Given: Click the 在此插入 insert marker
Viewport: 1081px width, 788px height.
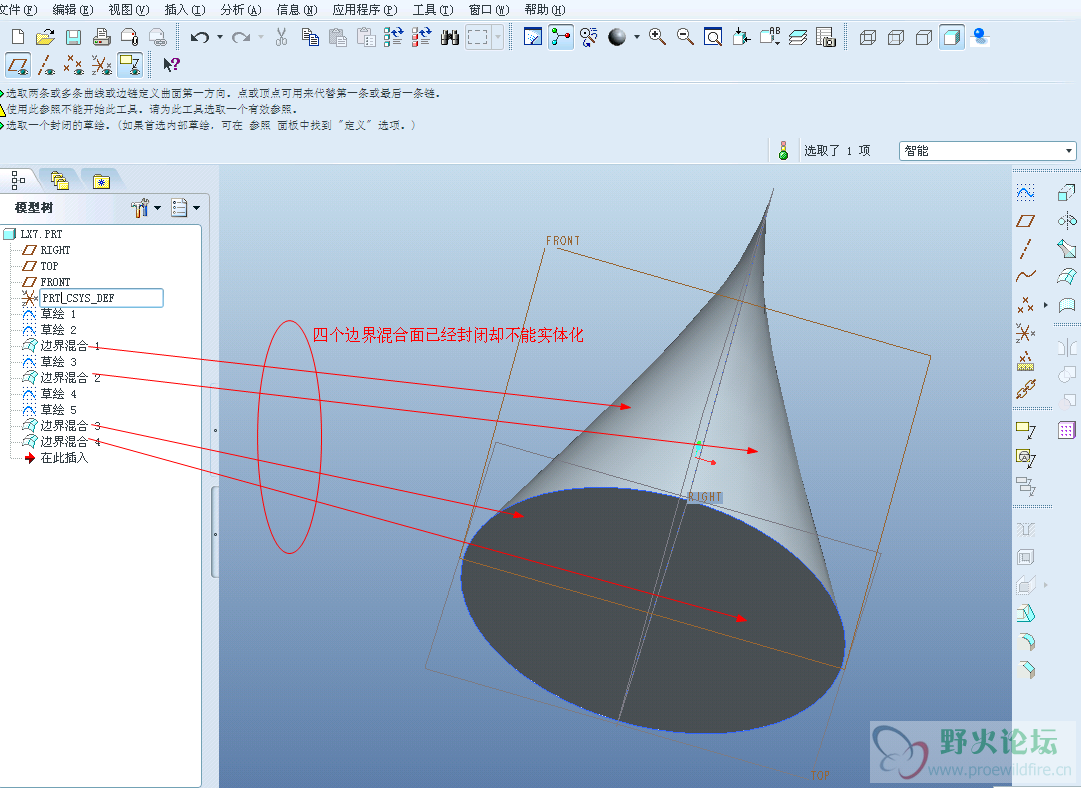Looking at the screenshot, I should (64, 458).
